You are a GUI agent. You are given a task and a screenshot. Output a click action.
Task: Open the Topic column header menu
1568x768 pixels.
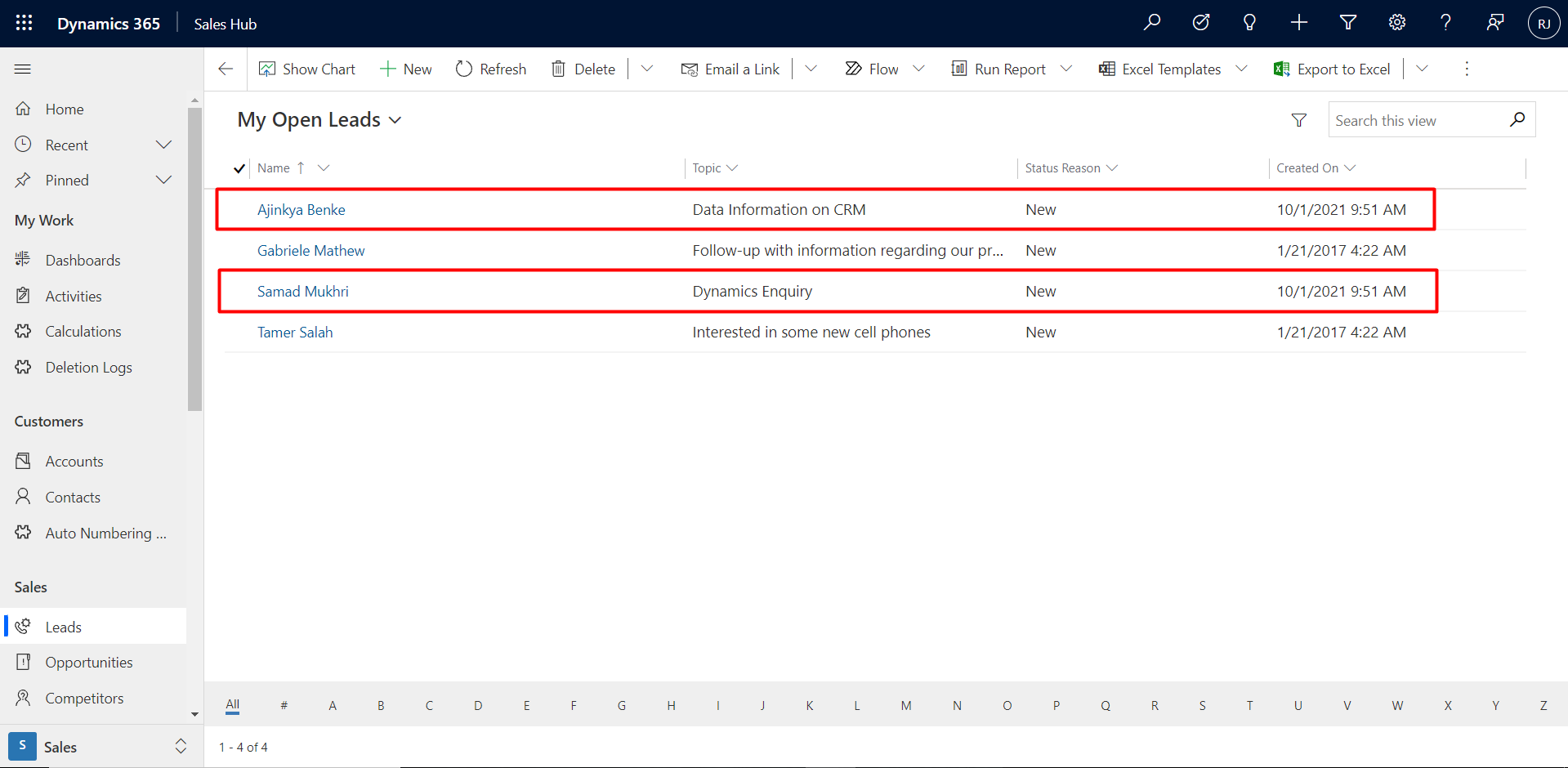coord(732,168)
